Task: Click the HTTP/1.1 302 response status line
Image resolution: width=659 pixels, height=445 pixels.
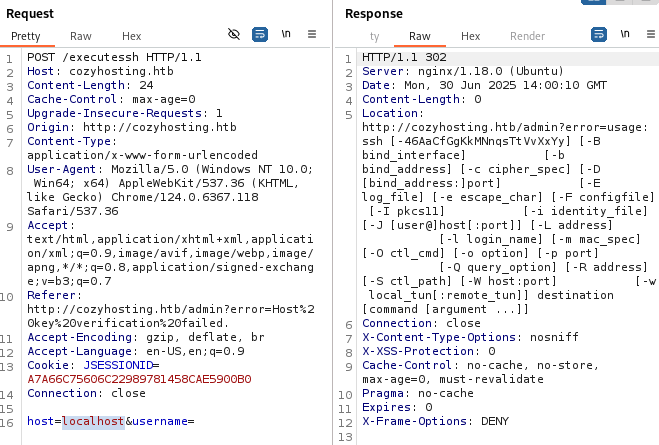Action: pos(404,57)
